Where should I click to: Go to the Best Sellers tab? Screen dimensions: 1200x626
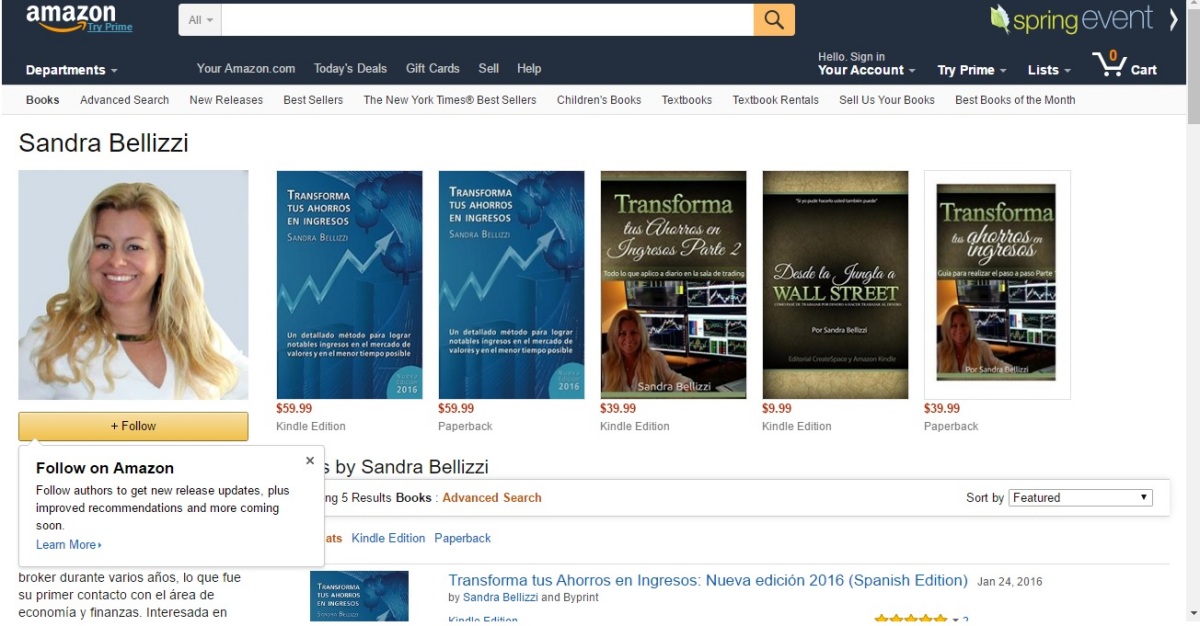[313, 100]
